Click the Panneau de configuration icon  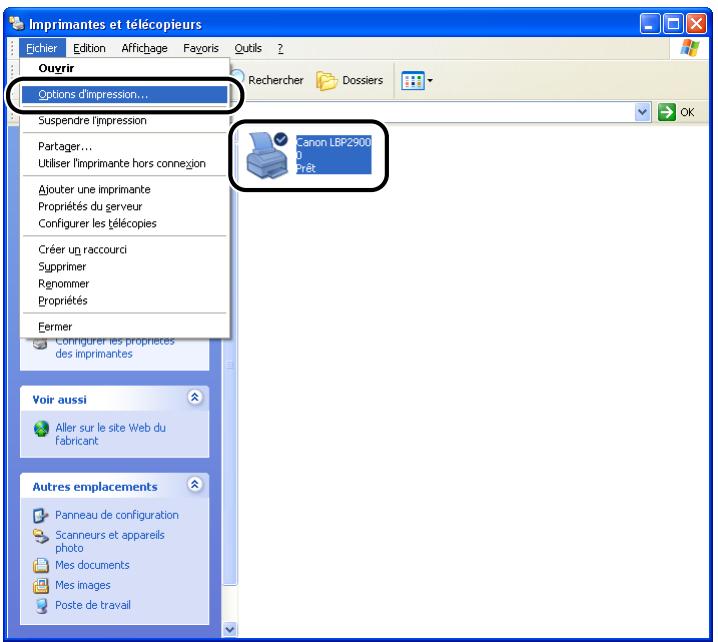[x=40, y=515]
